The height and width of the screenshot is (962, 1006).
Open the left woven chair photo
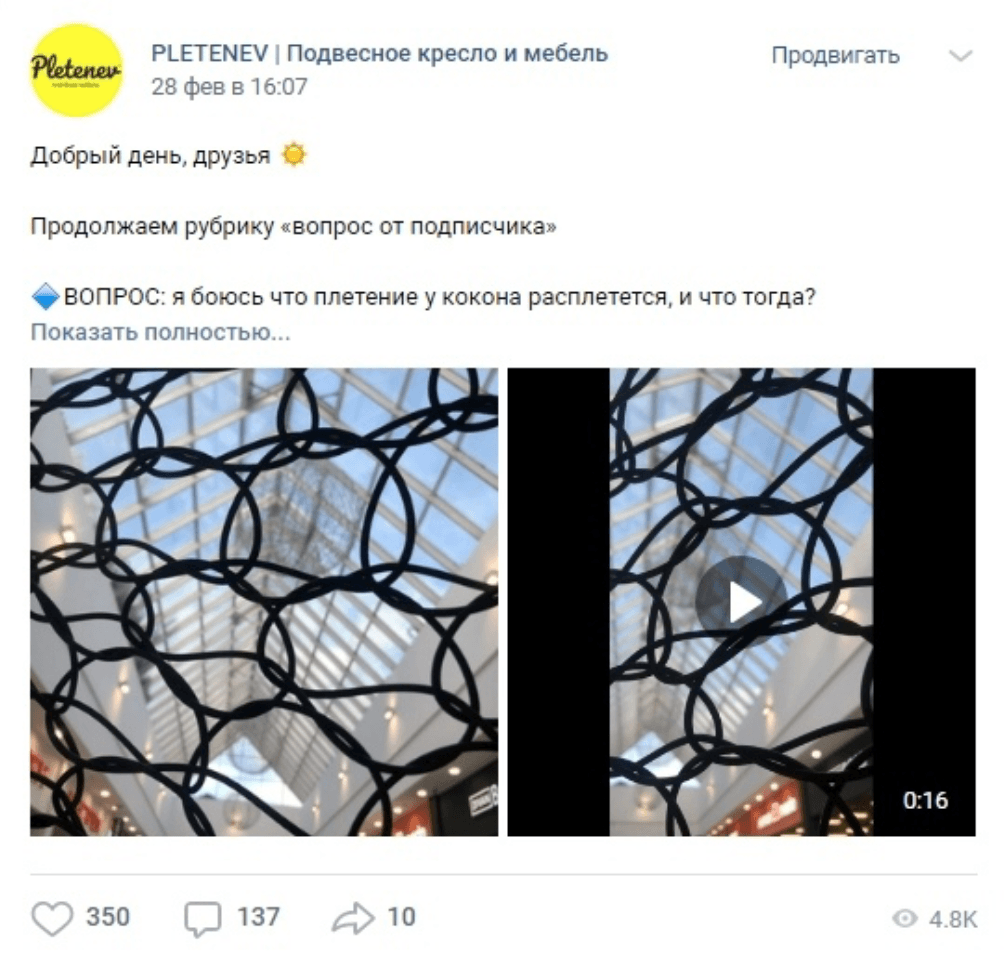[264, 601]
